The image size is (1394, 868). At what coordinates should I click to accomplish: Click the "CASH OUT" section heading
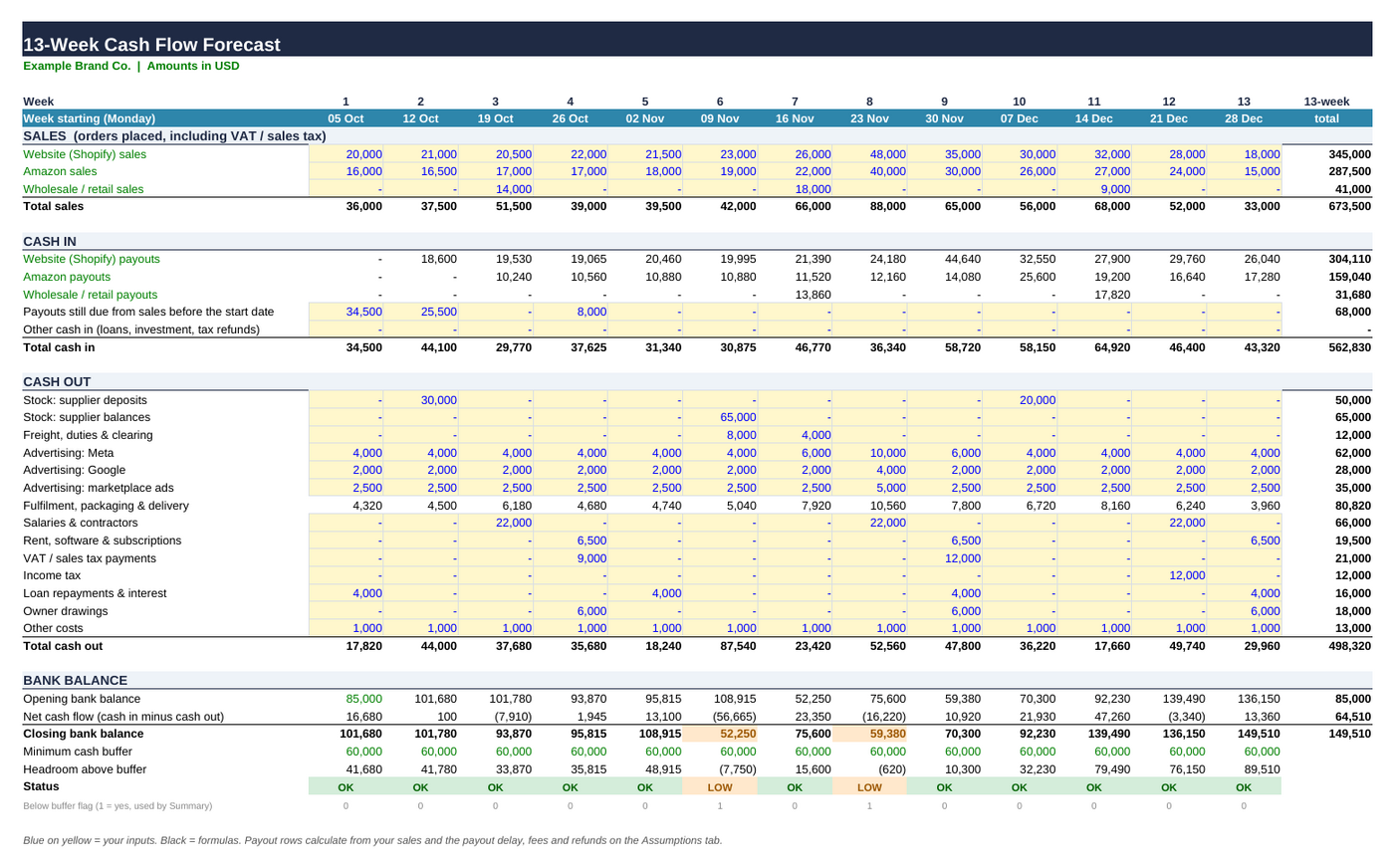(x=57, y=381)
